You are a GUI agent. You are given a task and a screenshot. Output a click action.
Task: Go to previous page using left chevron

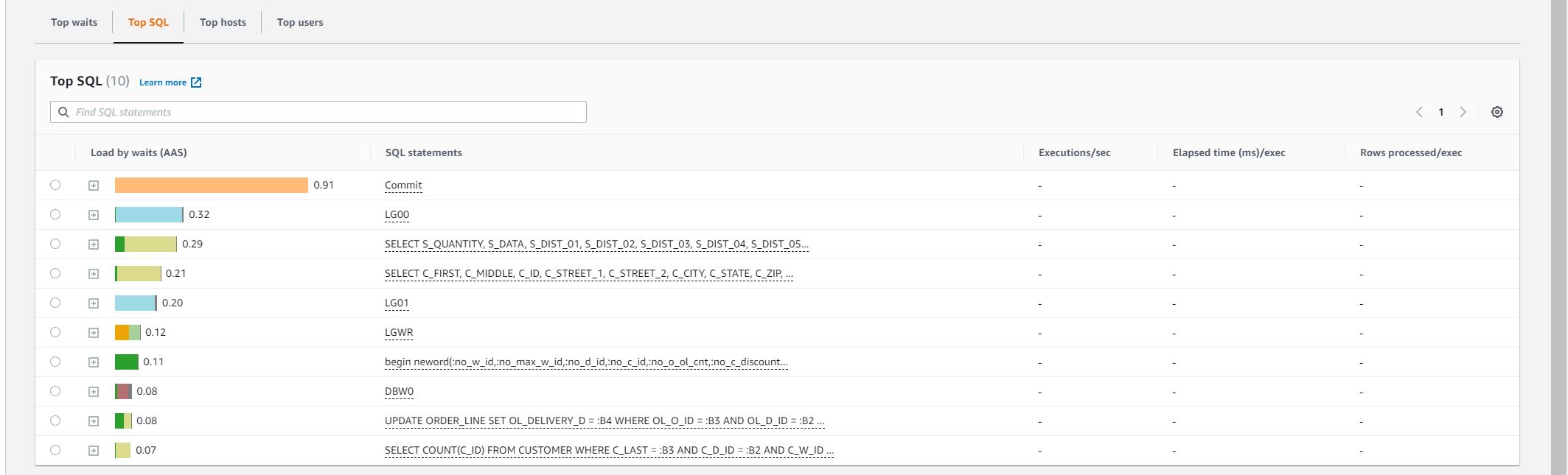click(x=1419, y=112)
